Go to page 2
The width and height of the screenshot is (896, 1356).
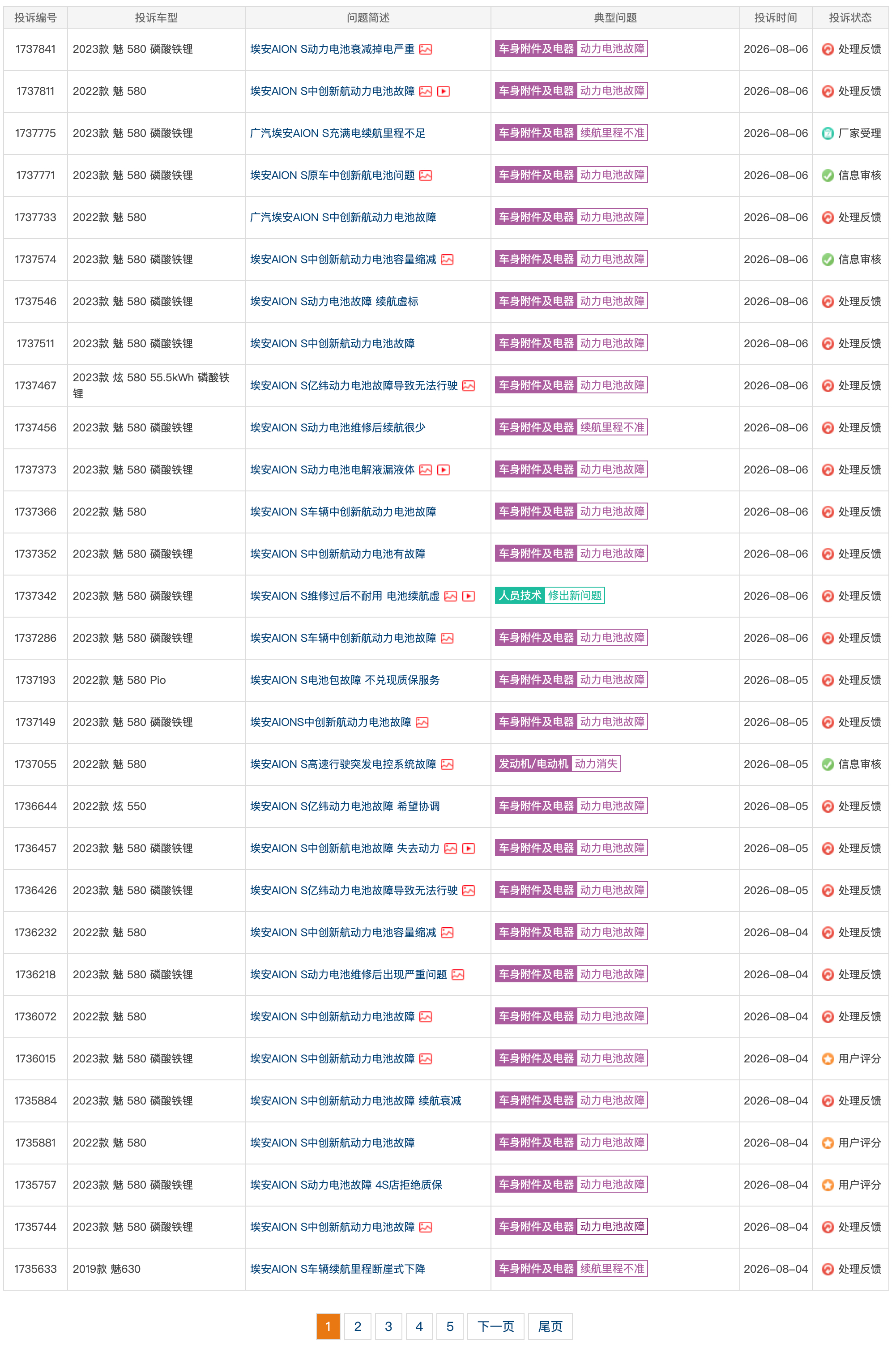click(x=358, y=1326)
